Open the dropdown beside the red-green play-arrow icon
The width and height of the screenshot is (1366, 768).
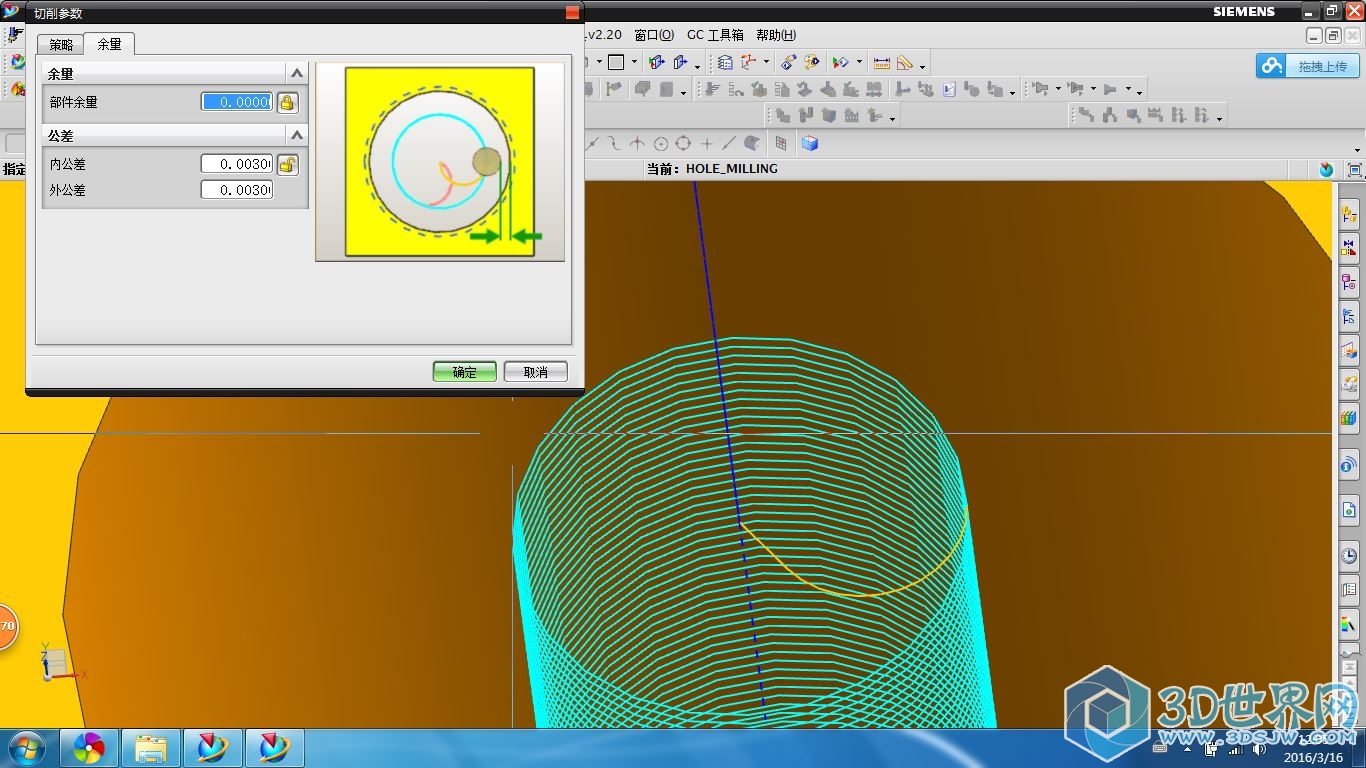(x=858, y=62)
